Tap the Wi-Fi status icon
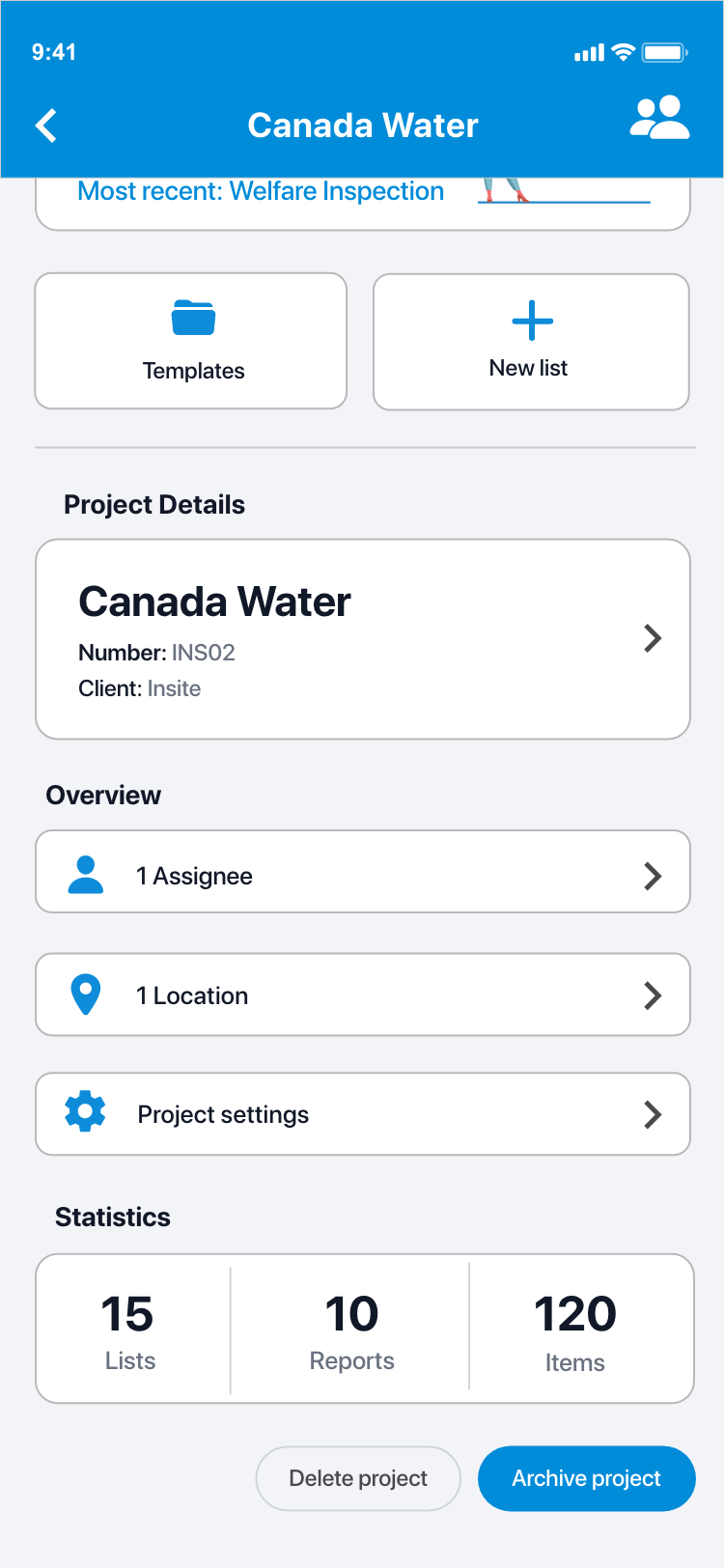The height and width of the screenshot is (1568, 724). 624,53
